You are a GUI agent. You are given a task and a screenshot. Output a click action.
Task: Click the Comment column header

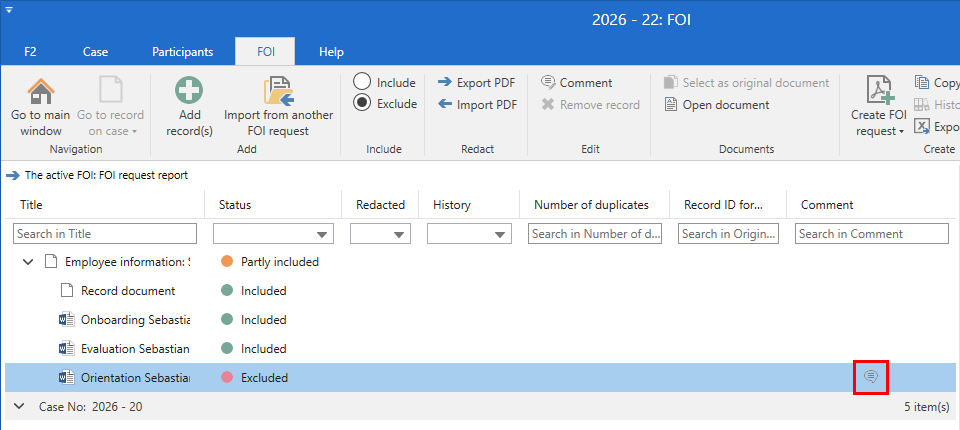827,205
